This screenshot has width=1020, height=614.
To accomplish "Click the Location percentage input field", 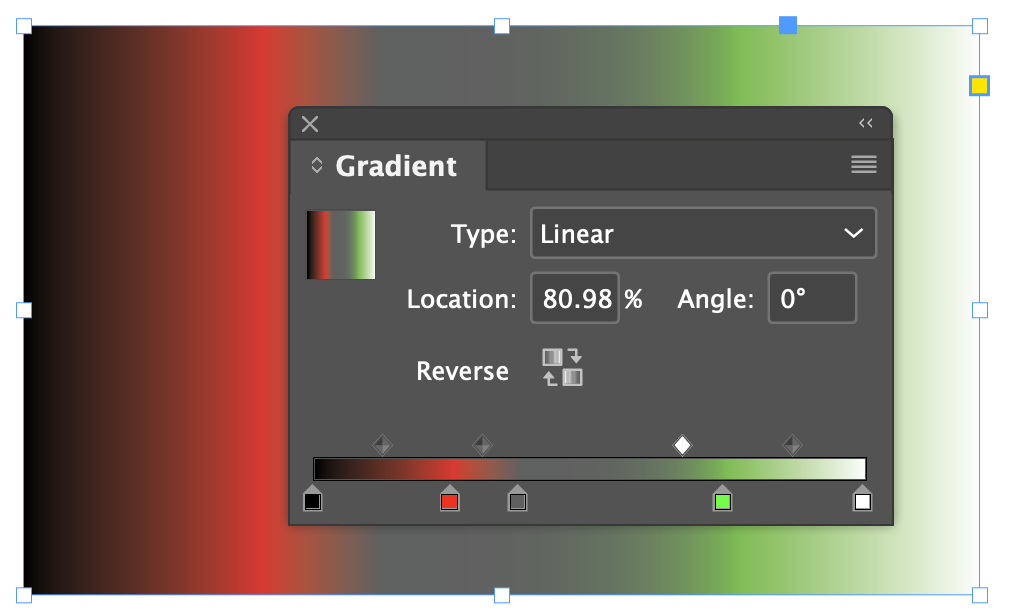I will [574, 297].
